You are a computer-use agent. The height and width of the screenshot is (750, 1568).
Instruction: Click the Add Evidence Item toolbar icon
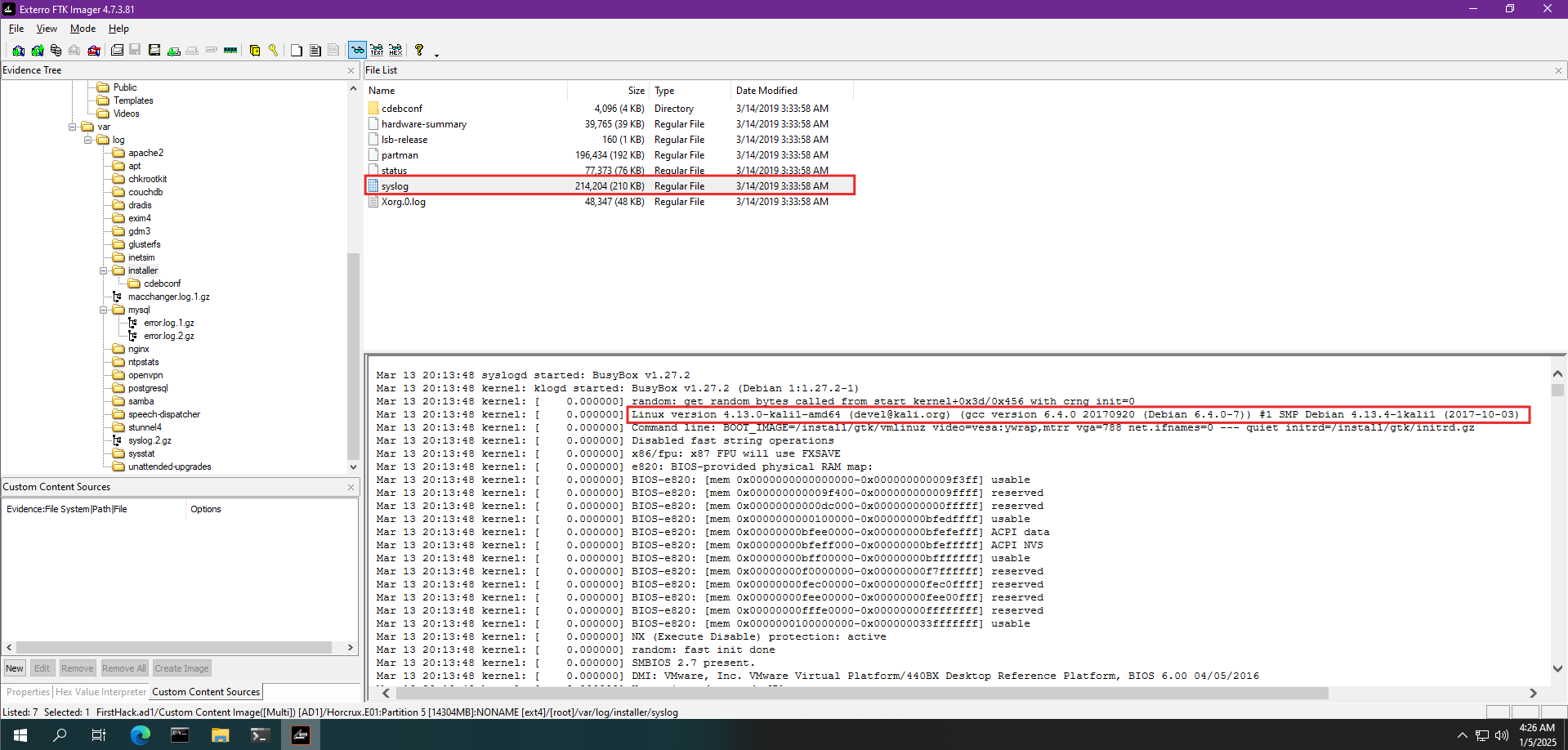click(18, 51)
